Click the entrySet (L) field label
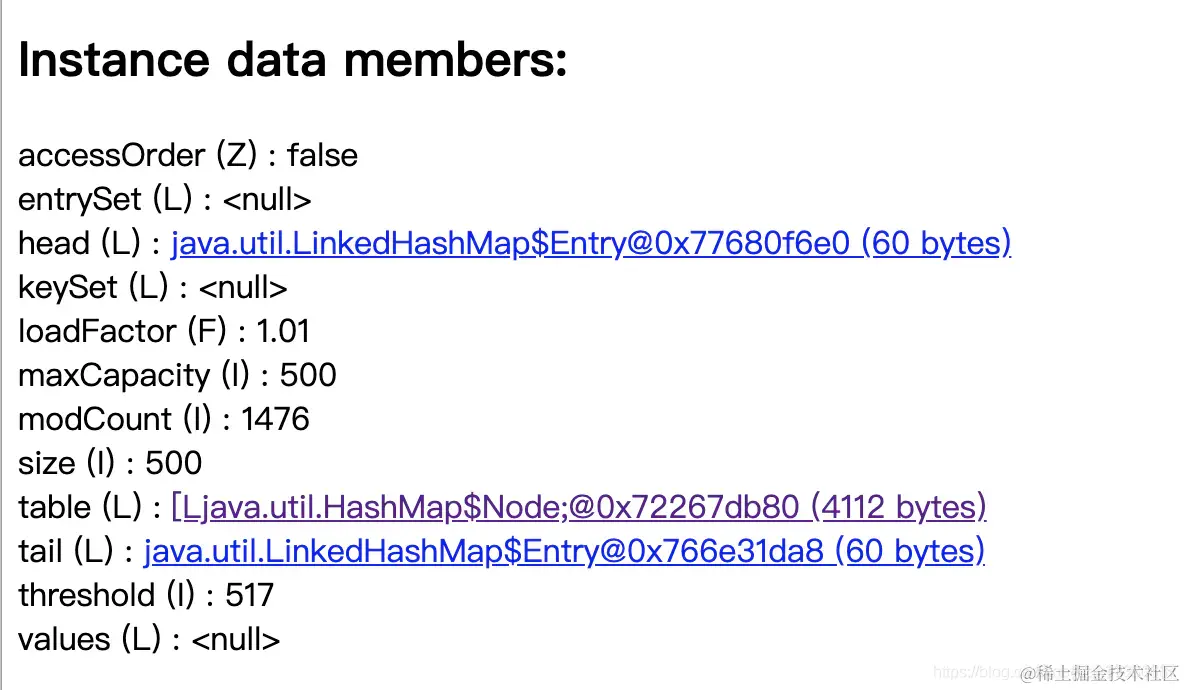The width and height of the screenshot is (1186, 690). tap(104, 199)
